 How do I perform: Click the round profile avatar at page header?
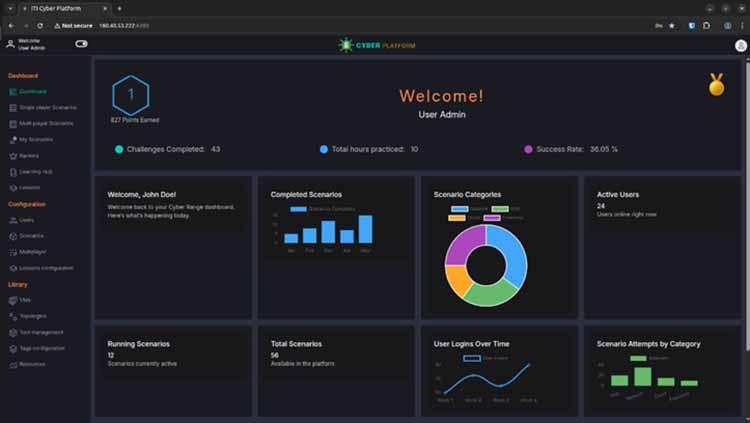[740, 45]
